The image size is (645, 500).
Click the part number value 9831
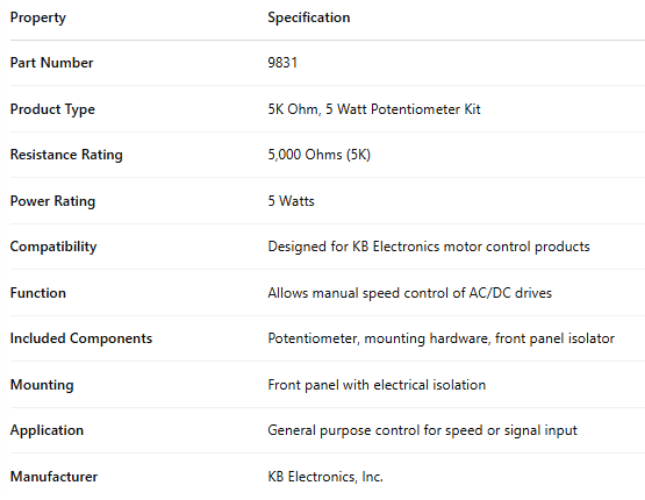click(x=283, y=63)
